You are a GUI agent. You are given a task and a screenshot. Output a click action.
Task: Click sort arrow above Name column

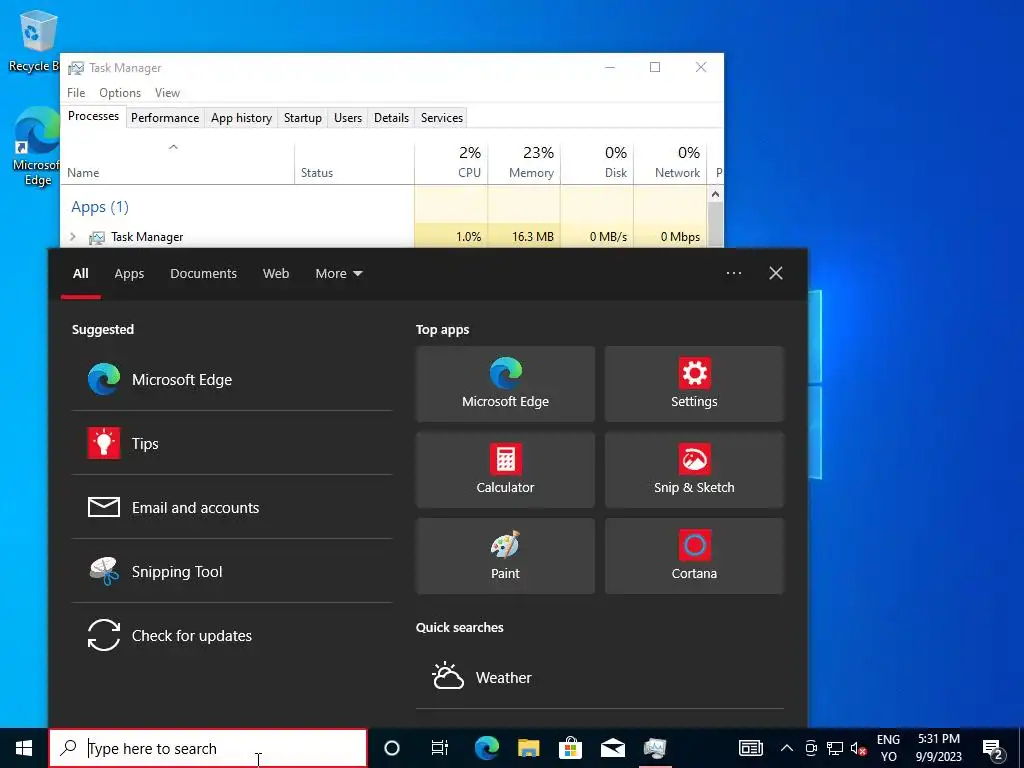(x=173, y=148)
